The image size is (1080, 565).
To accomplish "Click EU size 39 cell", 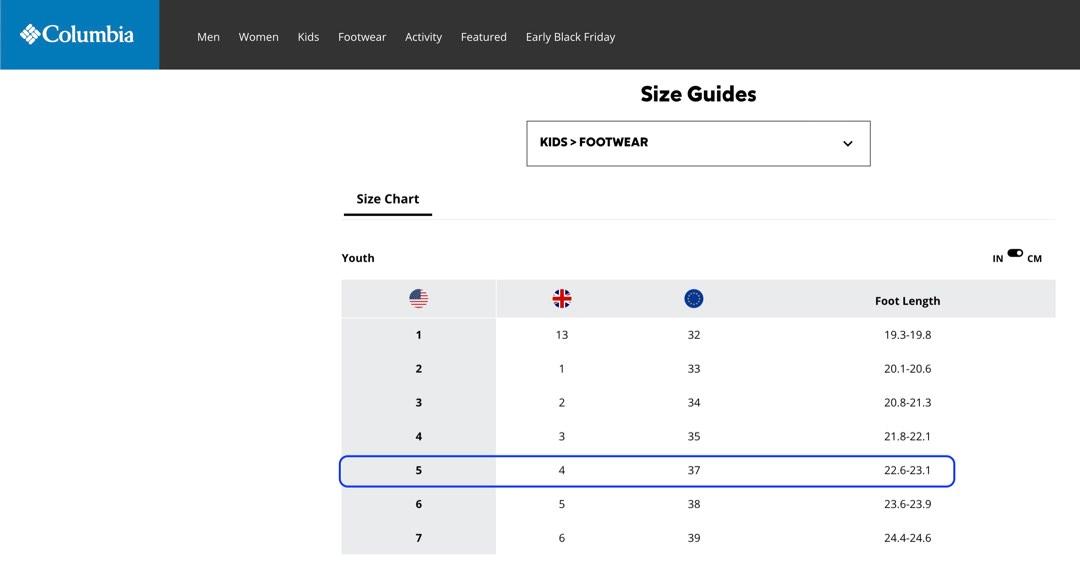I will point(694,537).
